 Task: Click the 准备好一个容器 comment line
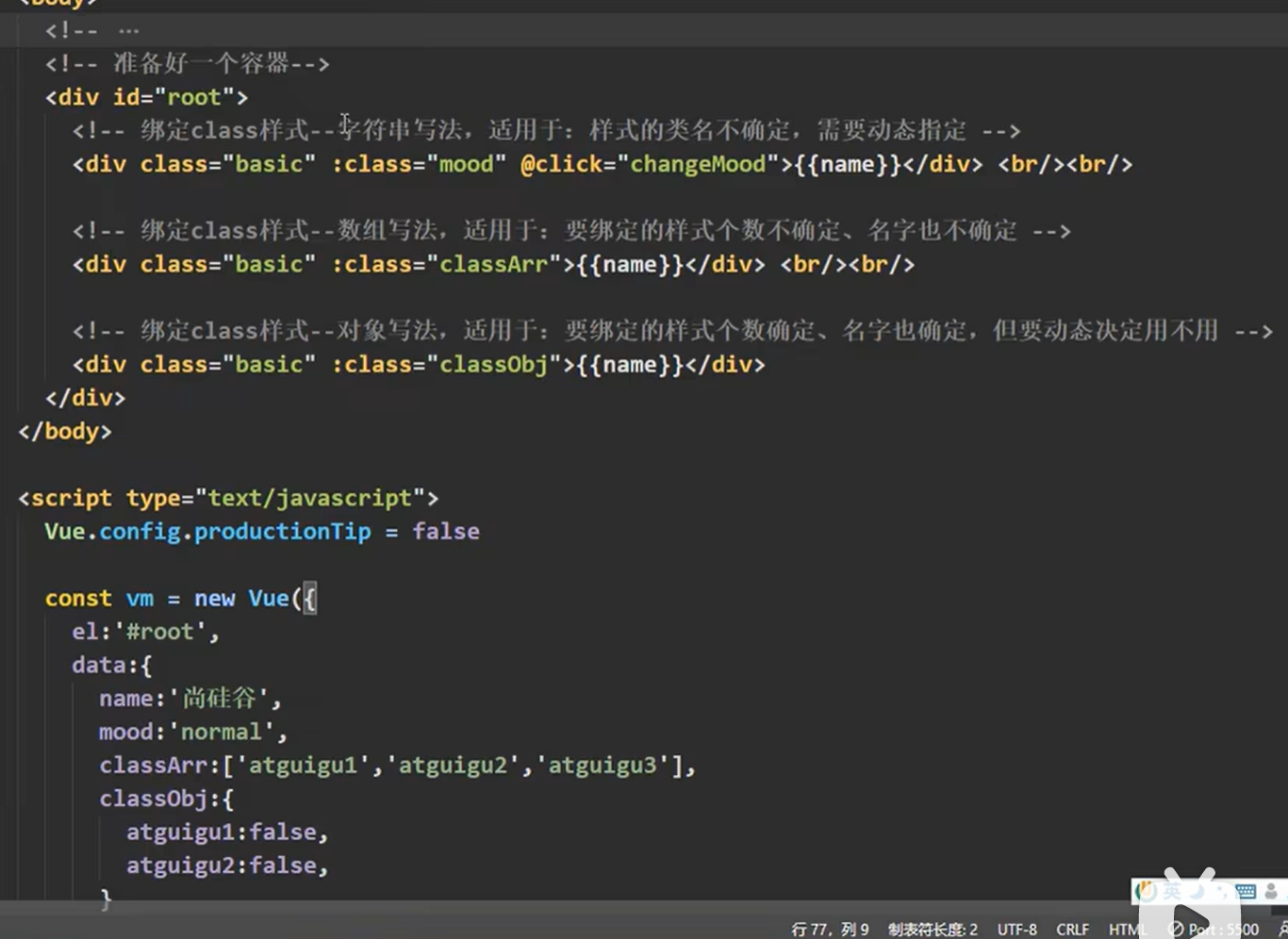click(188, 64)
